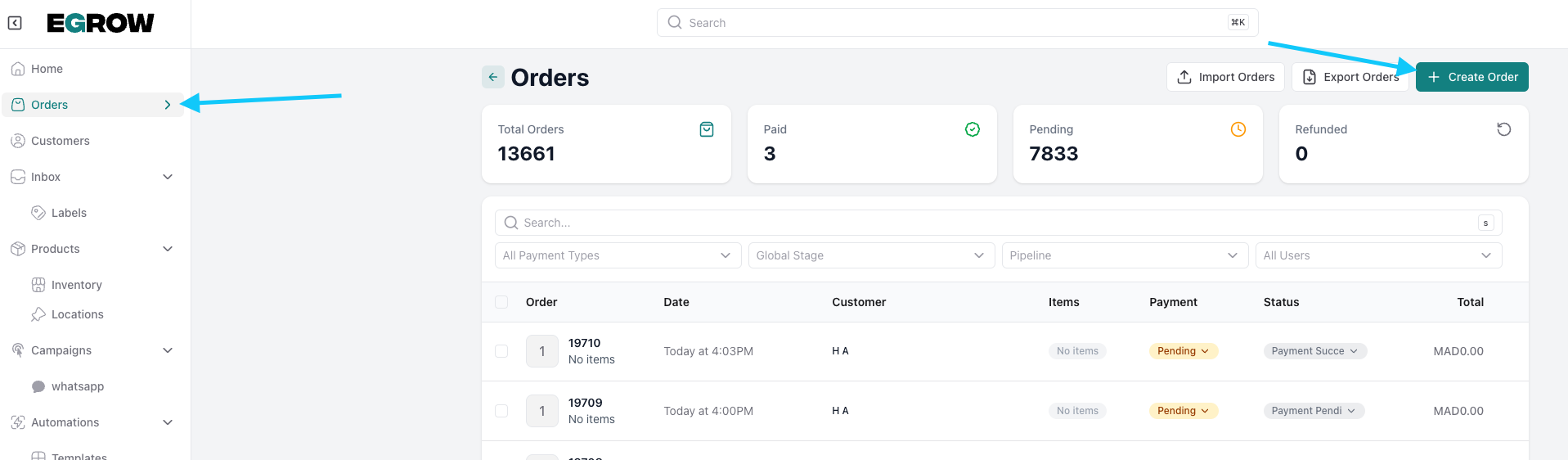This screenshot has height=460, width=1568.
Task: Expand the Global Stage filter
Action: click(871, 255)
